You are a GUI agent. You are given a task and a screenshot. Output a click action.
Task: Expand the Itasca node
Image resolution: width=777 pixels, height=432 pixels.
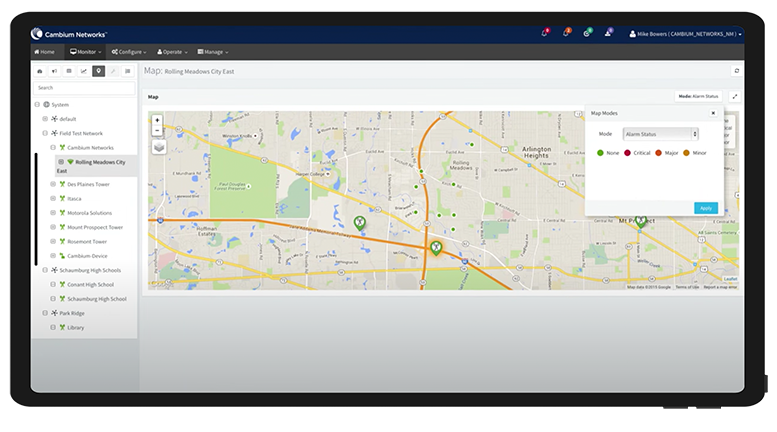53,198
